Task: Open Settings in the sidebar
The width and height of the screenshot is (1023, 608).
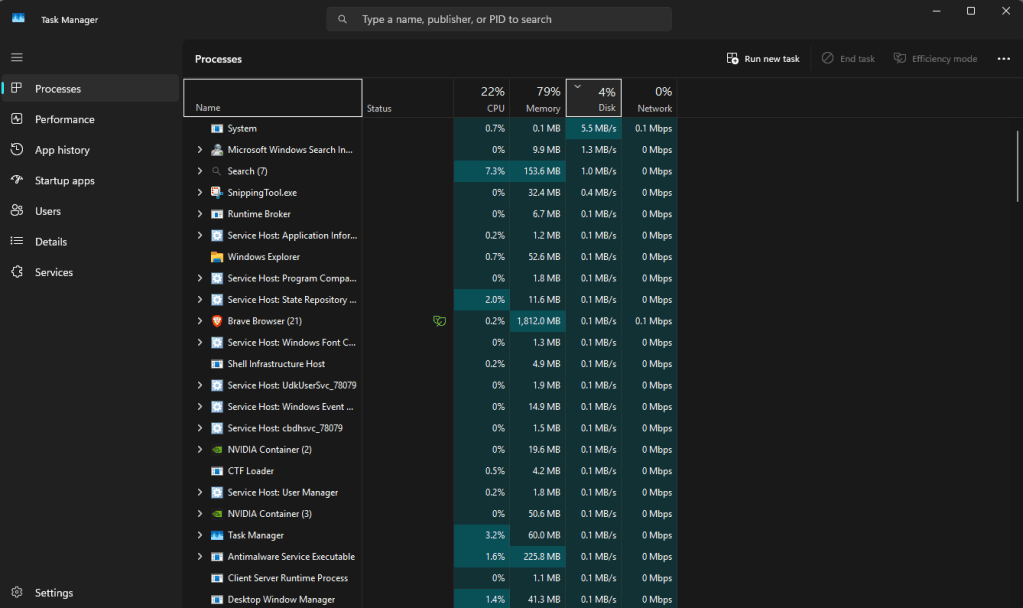Action: (x=90, y=592)
